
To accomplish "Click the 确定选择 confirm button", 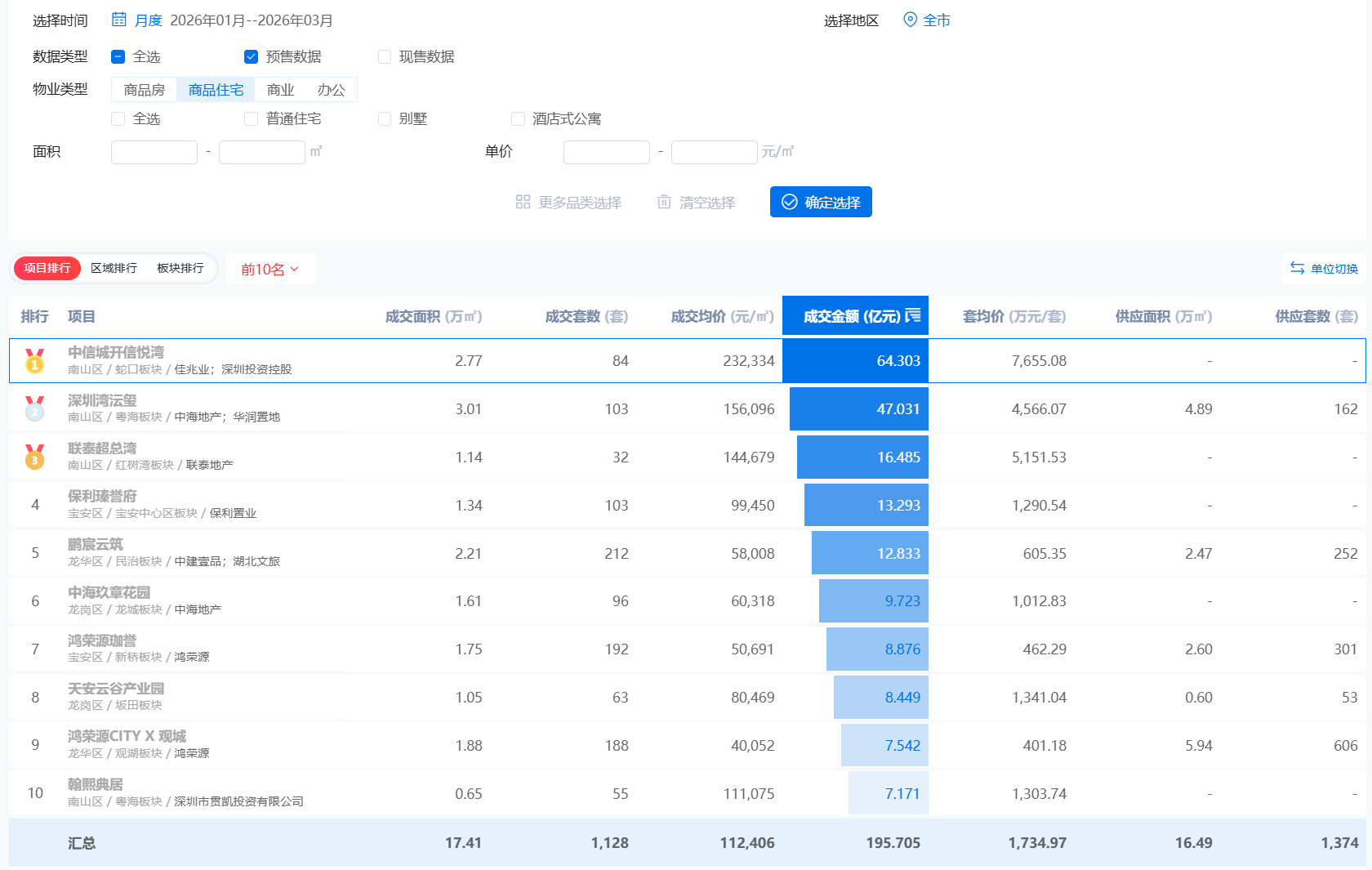I will pos(821,202).
